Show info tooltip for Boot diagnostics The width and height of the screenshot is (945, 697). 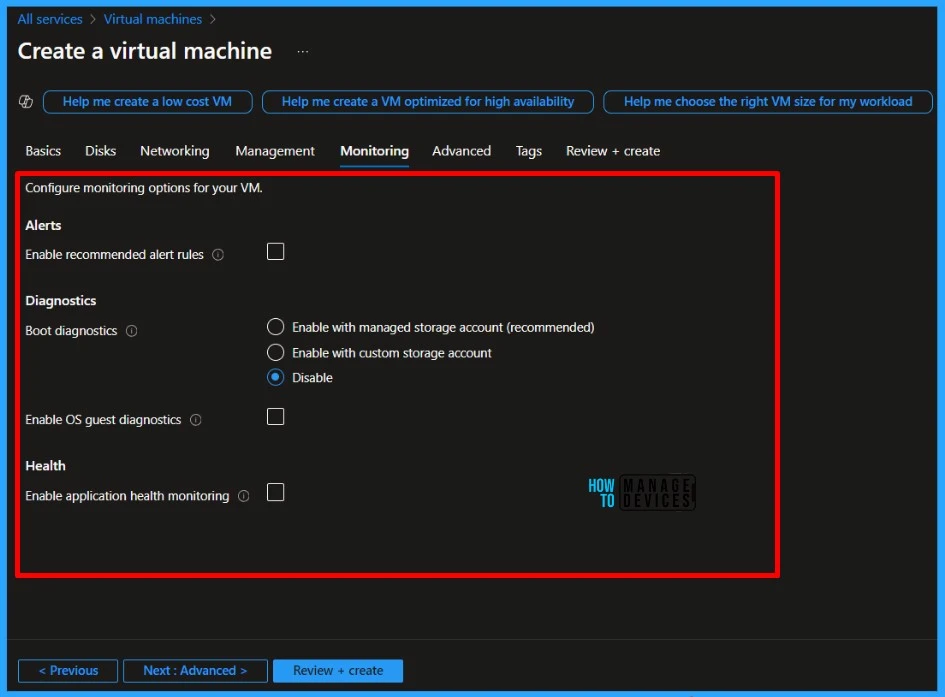pos(131,331)
